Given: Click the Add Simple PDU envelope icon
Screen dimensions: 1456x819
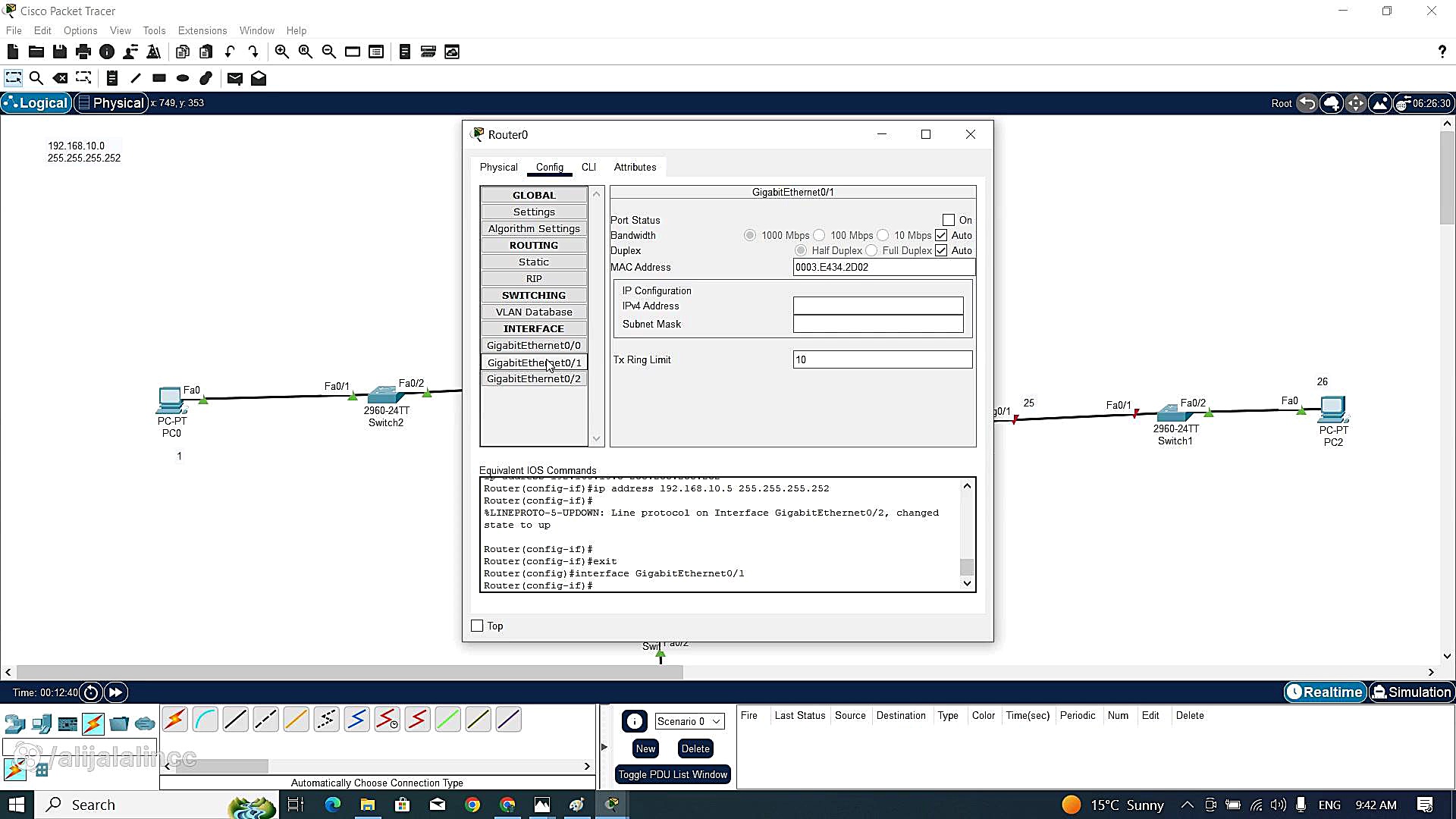Looking at the screenshot, I should (x=234, y=78).
